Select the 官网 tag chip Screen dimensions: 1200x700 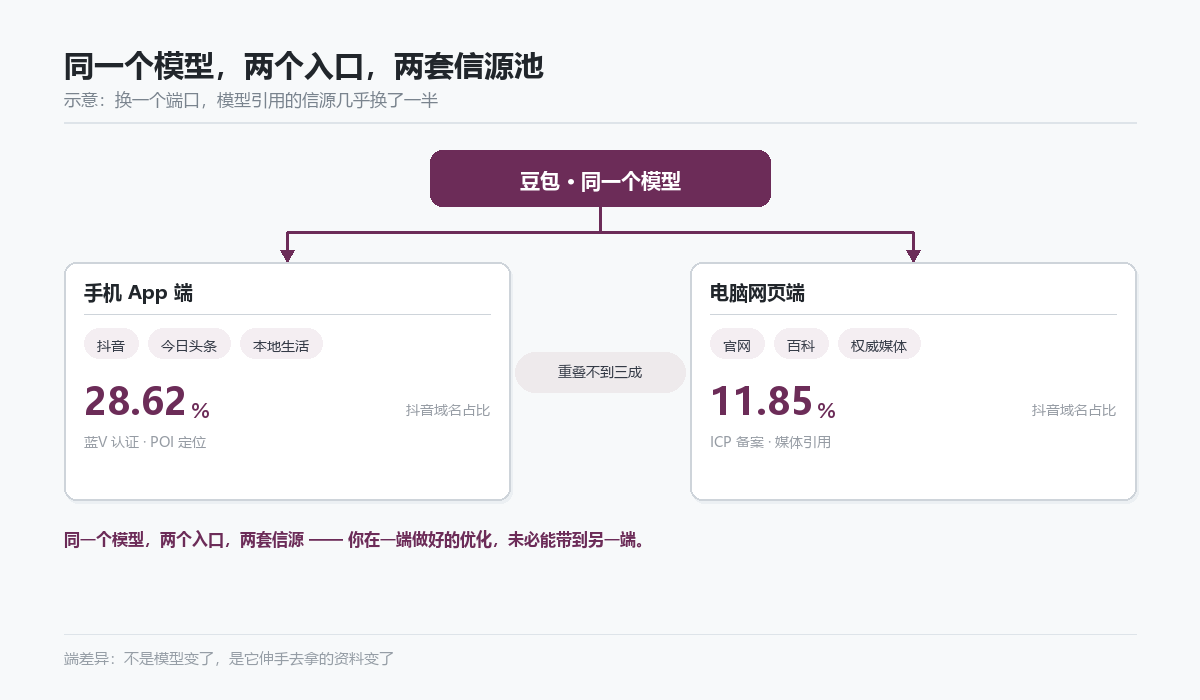pyautogui.click(x=737, y=346)
